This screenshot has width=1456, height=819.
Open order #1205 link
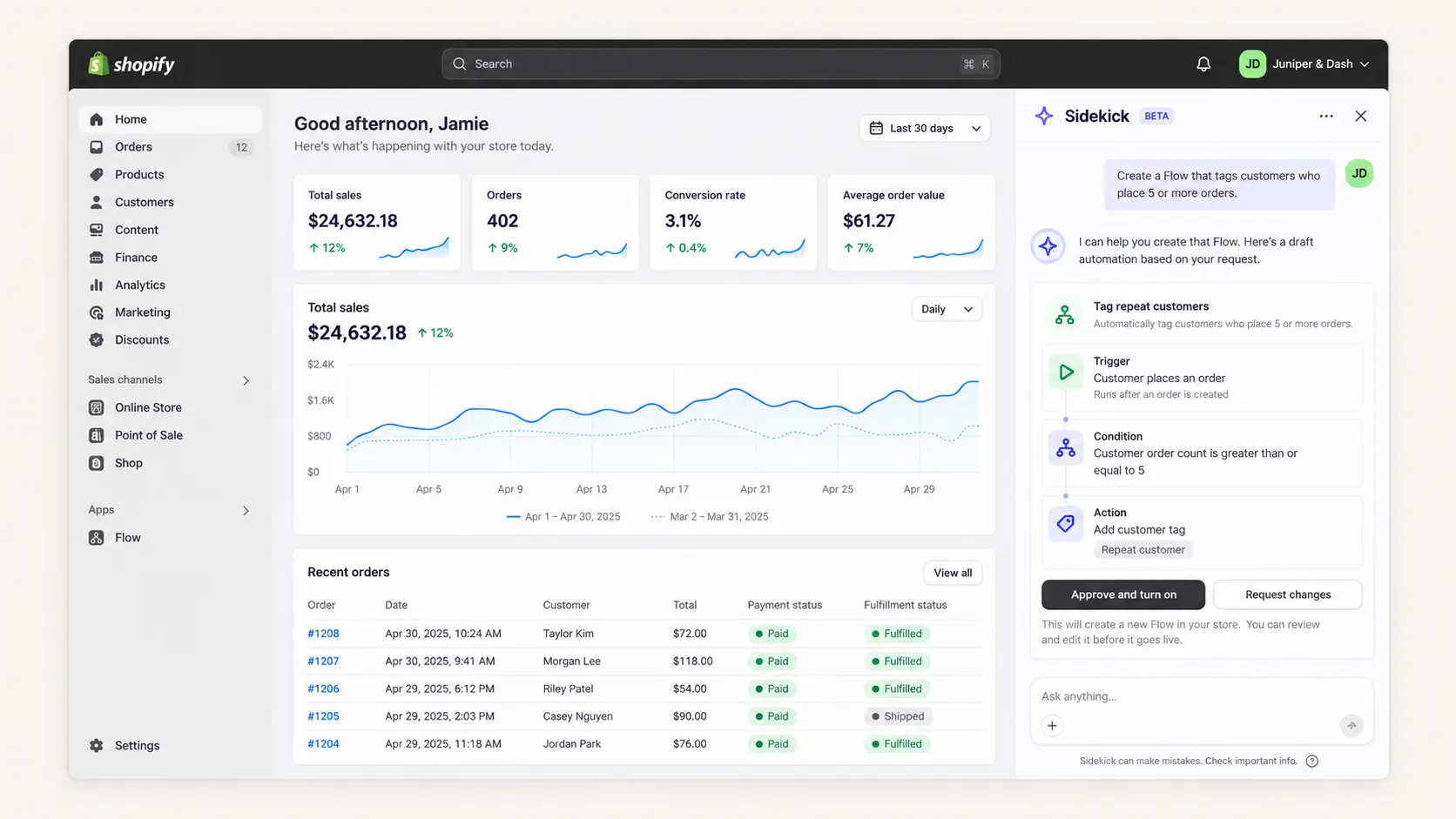(323, 716)
